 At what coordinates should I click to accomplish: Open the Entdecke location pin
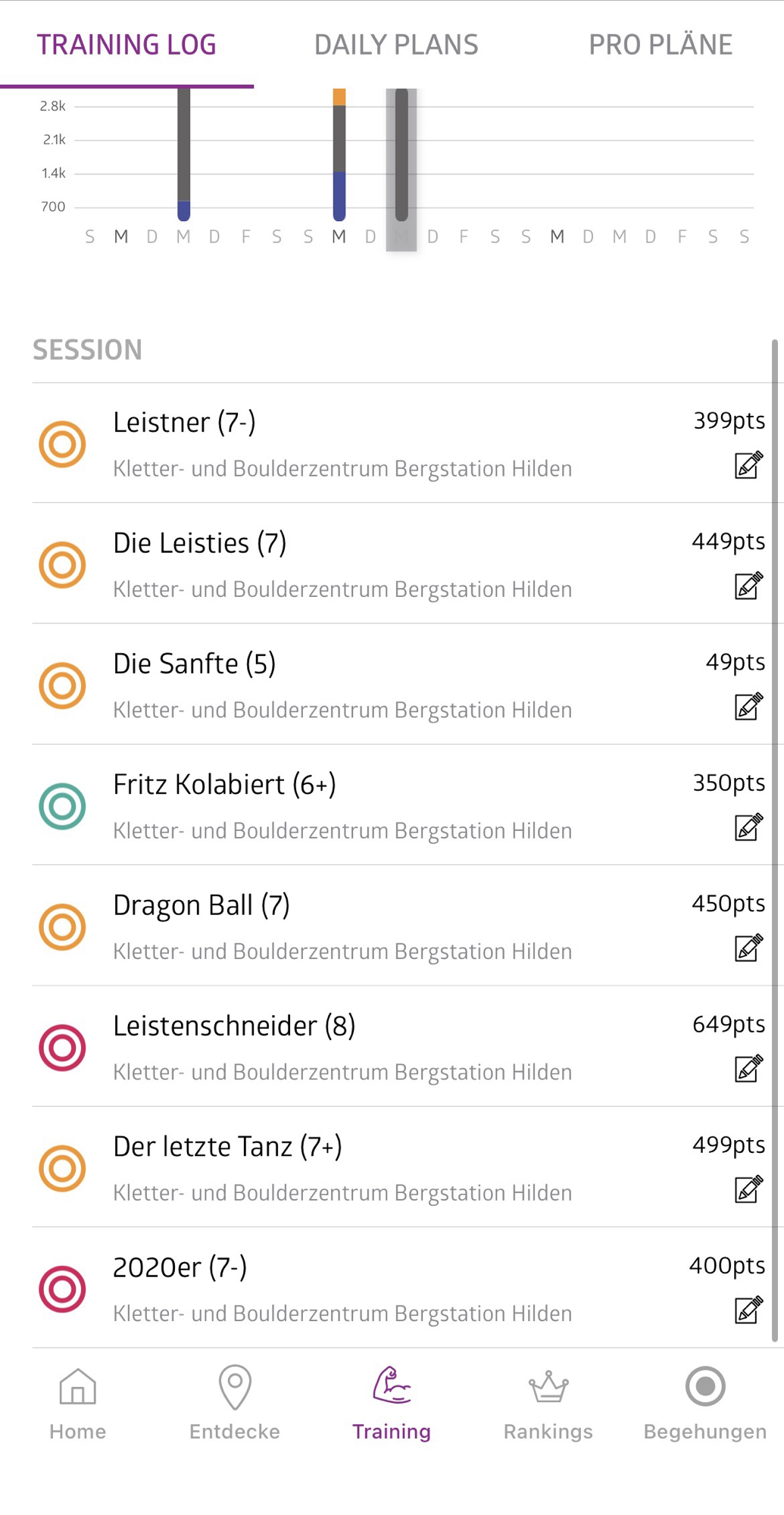coord(235,1388)
